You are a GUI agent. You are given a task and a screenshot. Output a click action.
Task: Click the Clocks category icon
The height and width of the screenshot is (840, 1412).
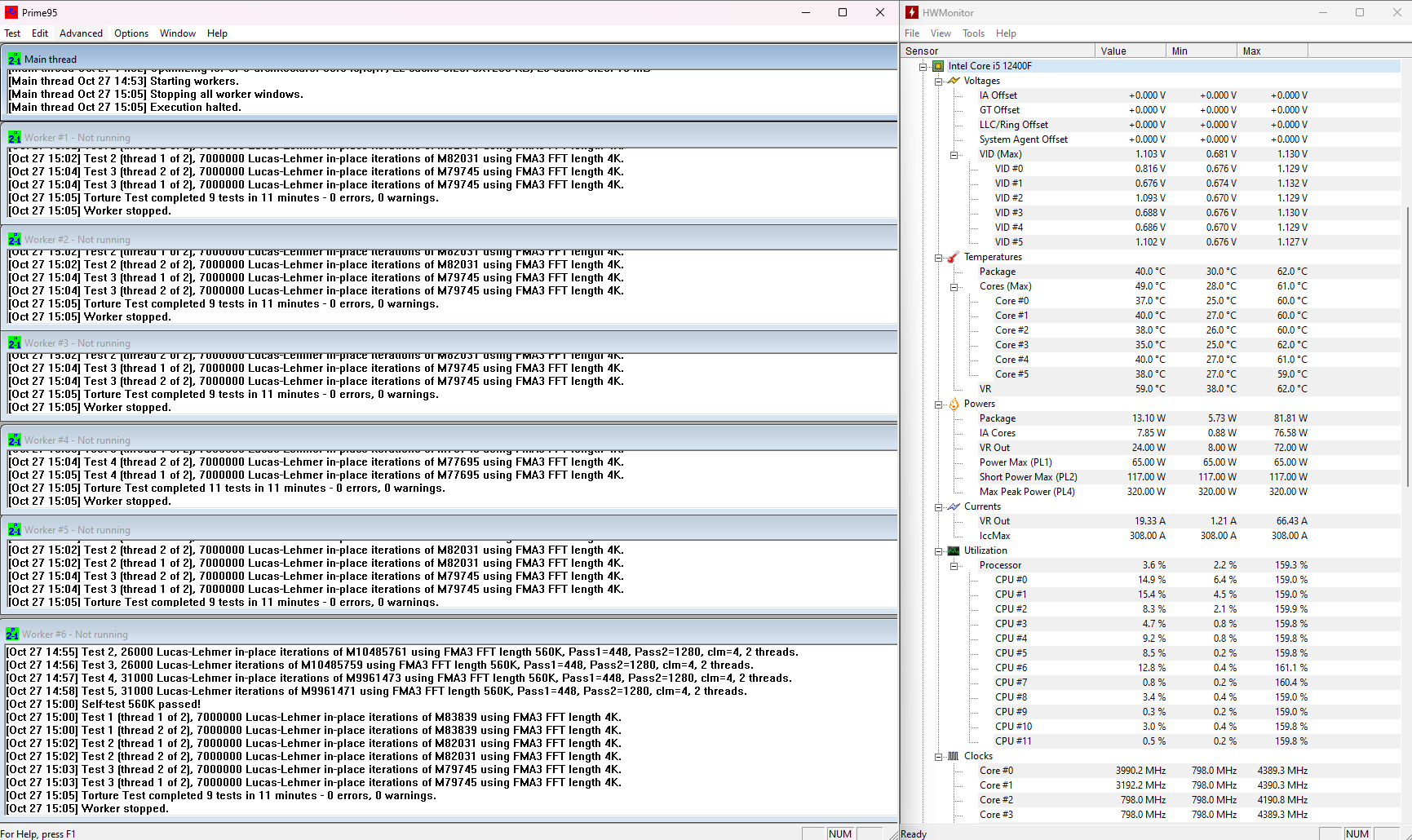click(954, 756)
